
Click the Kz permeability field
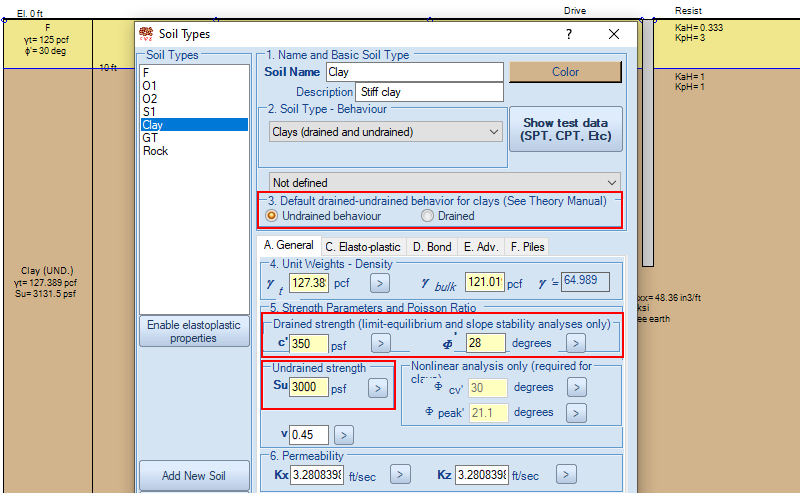(482, 475)
